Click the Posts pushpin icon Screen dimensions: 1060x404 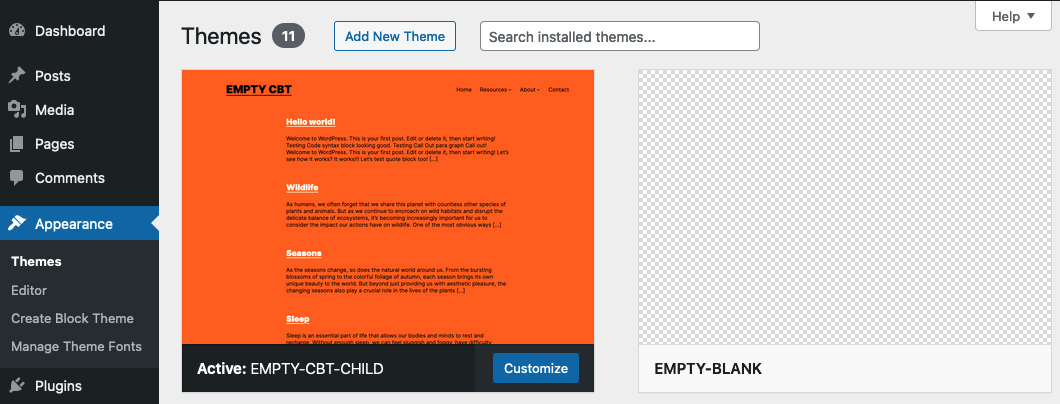(x=17, y=76)
